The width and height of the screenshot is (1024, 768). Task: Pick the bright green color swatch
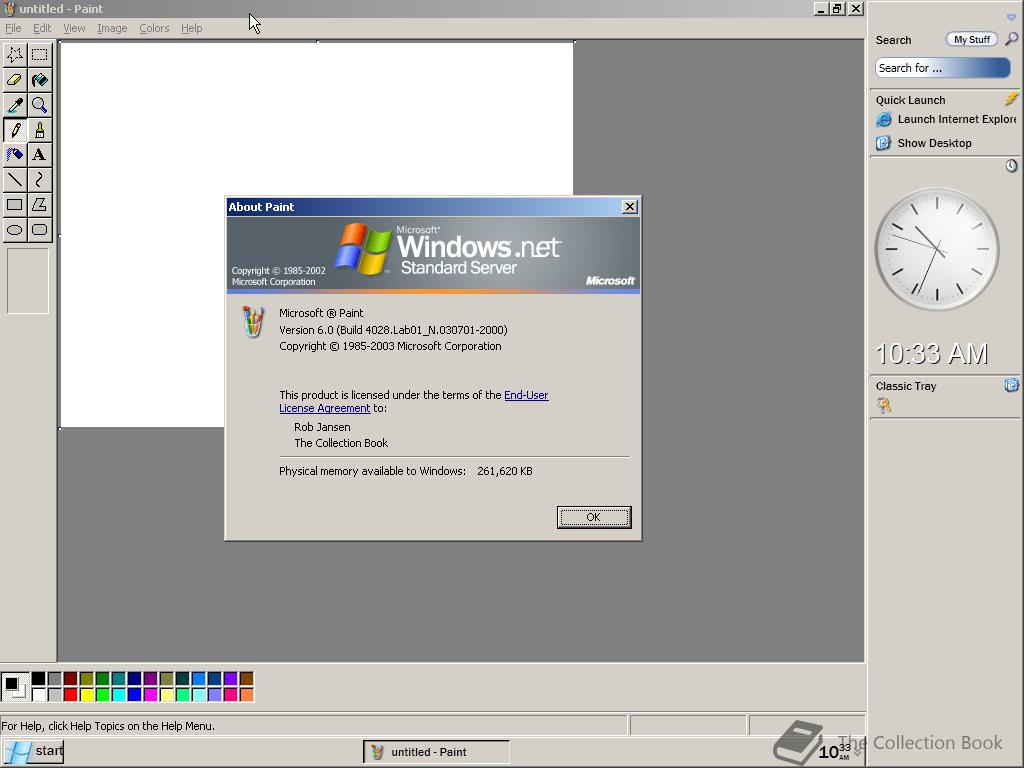pyautogui.click(x=103, y=694)
